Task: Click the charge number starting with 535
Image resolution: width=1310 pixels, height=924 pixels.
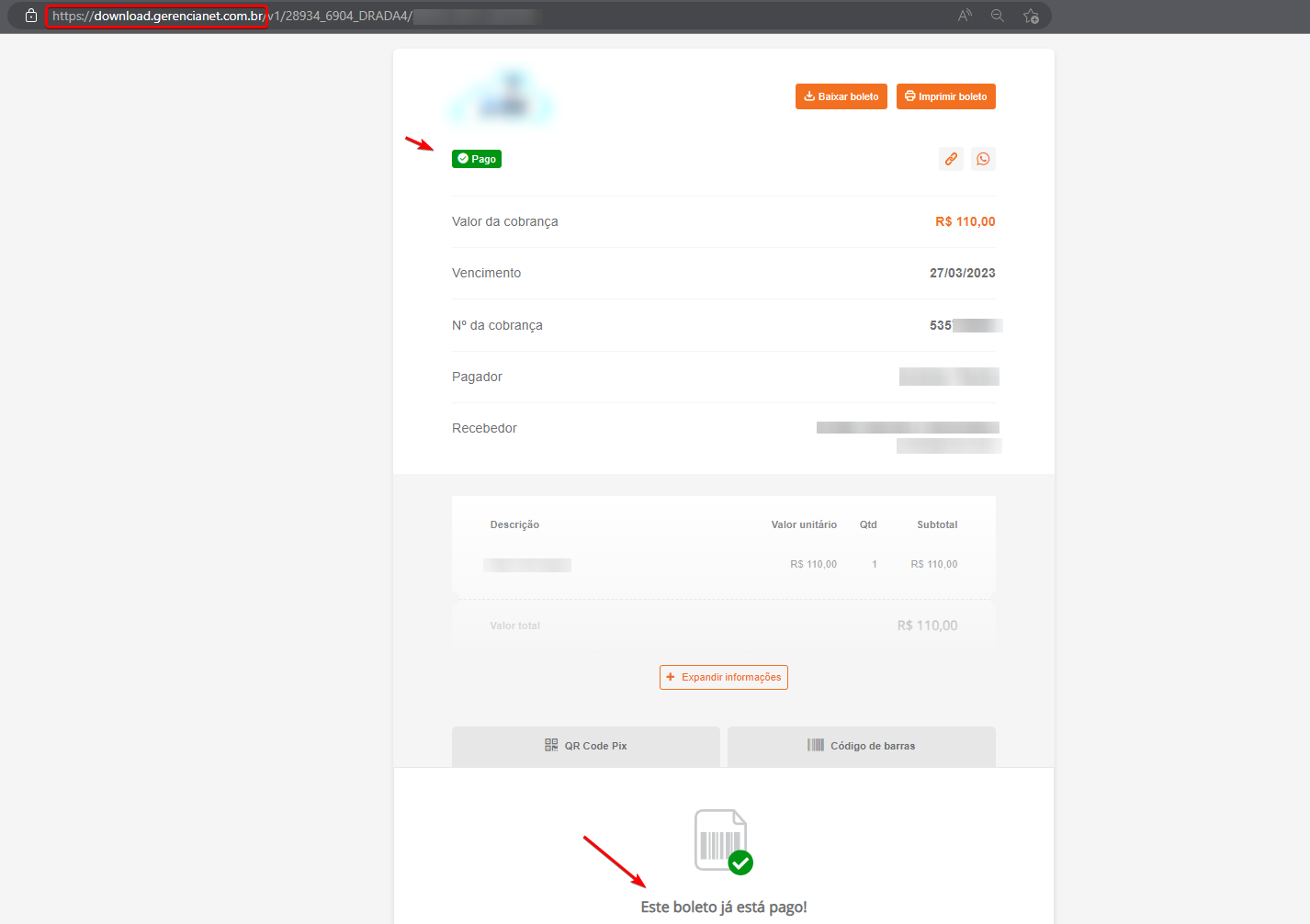Action: click(x=966, y=325)
